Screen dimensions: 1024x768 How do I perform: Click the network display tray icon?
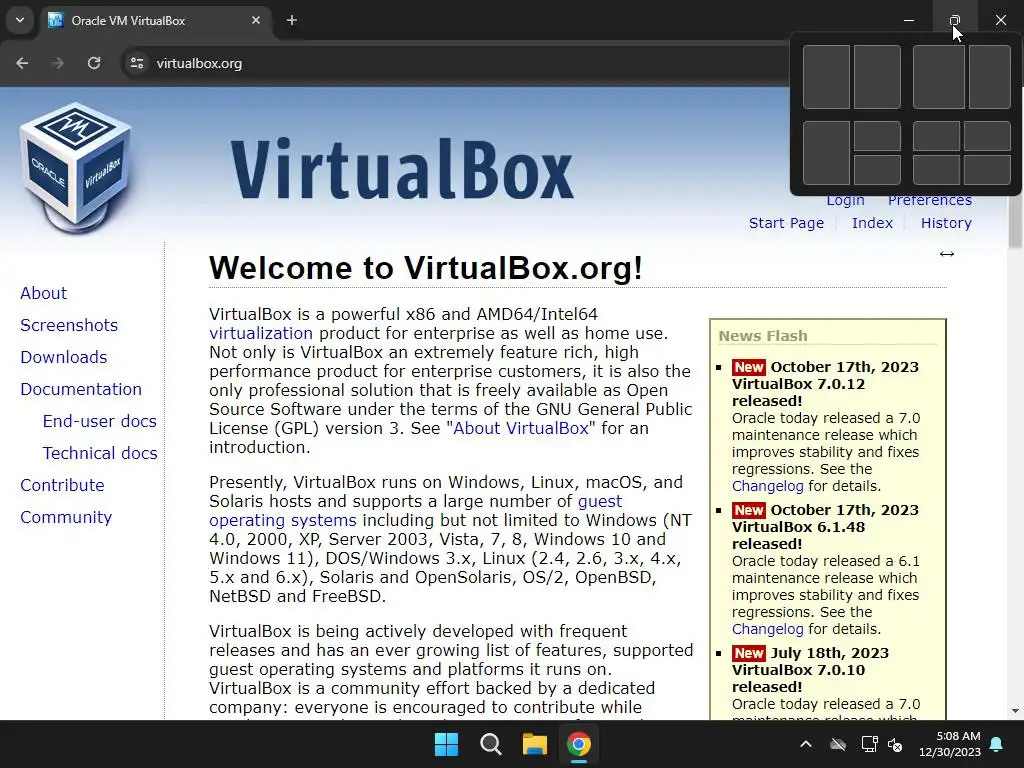869,744
